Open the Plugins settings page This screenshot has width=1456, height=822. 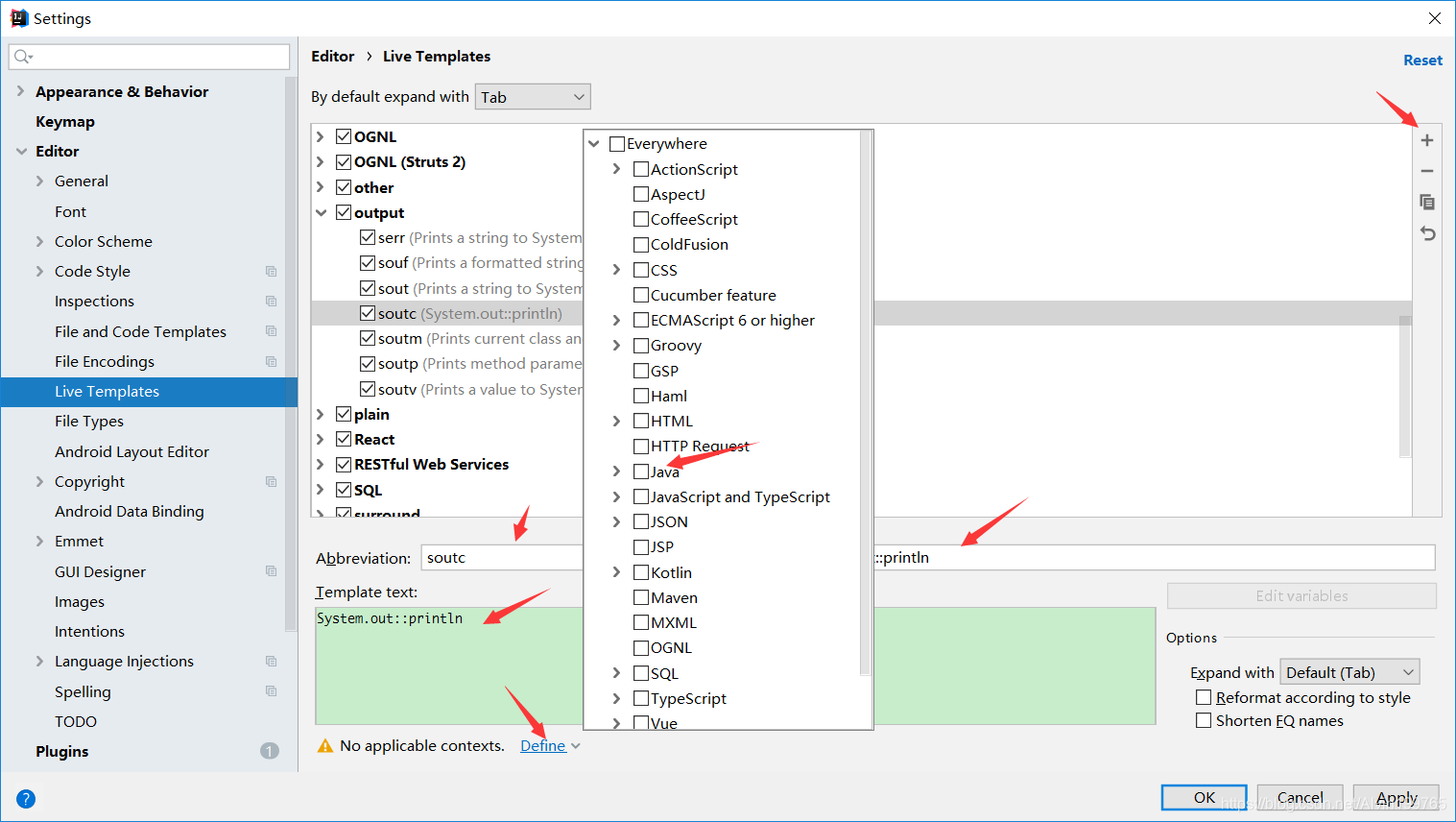tap(62, 752)
